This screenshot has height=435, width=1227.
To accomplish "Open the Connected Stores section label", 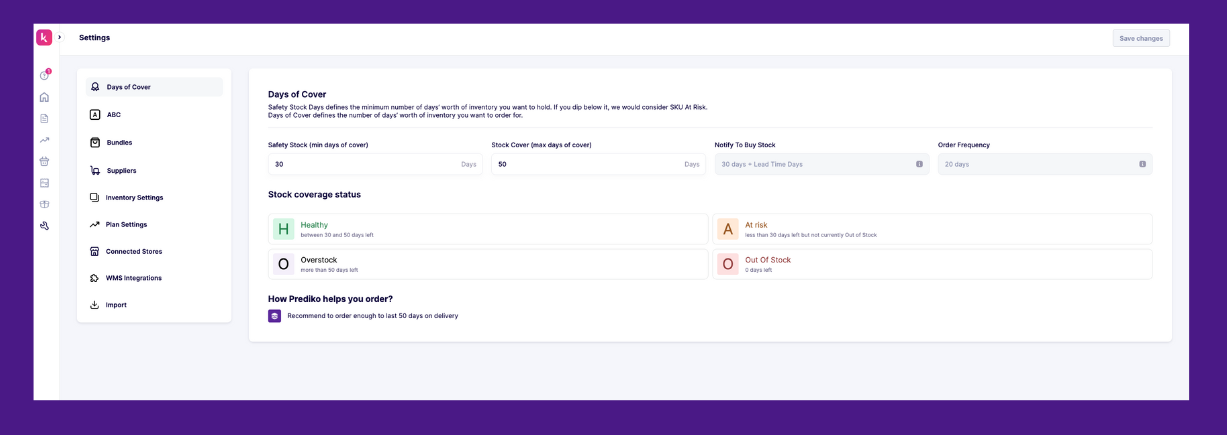I will (x=134, y=251).
